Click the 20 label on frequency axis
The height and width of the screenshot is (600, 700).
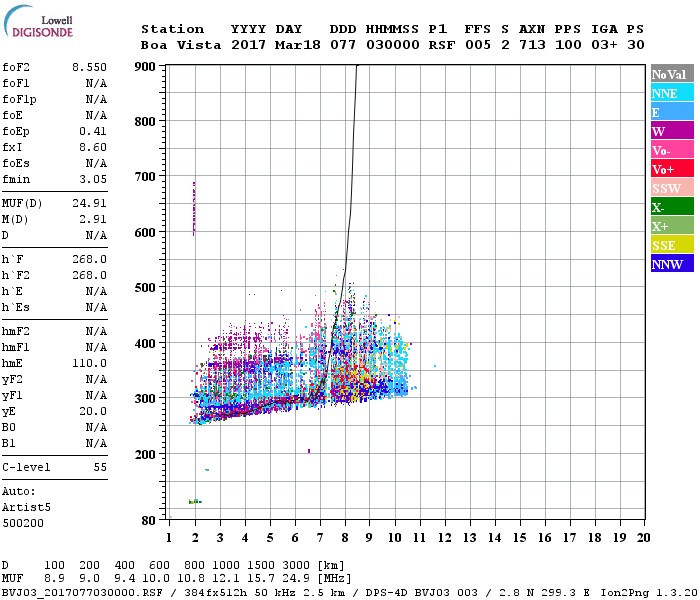(x=643, y=538)
